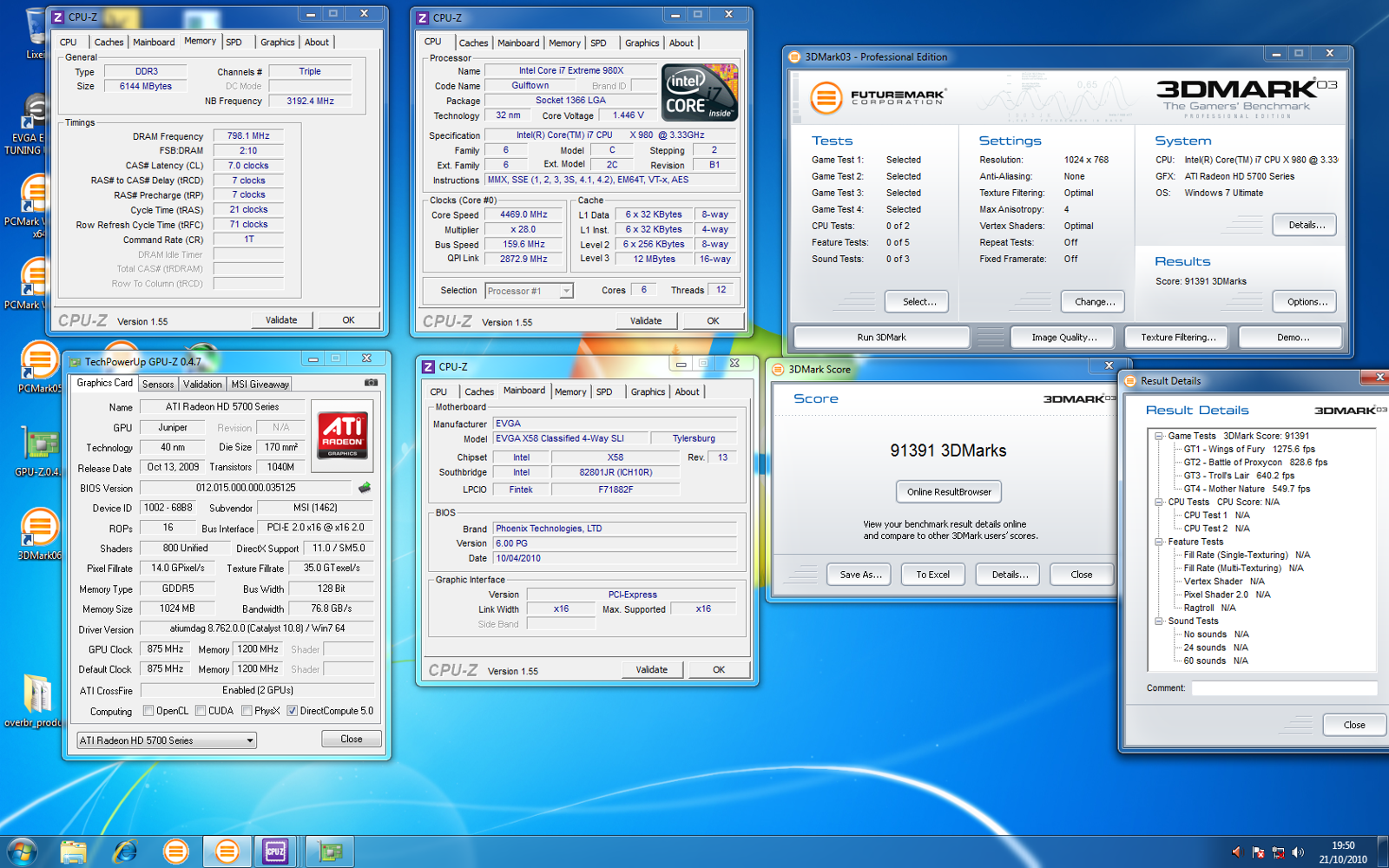Open Graphics tab in the Mainboard CPU-Z window
The image size is (1389, 868).
648,391
